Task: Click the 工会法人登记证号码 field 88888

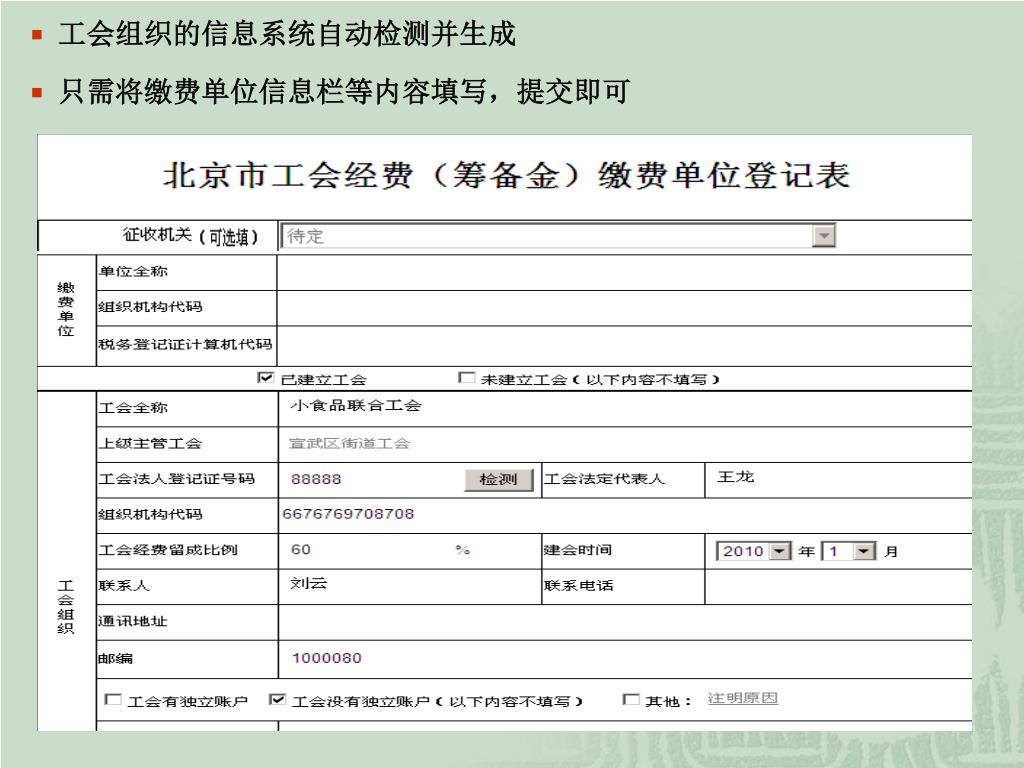Action: (x=371, y=479)
